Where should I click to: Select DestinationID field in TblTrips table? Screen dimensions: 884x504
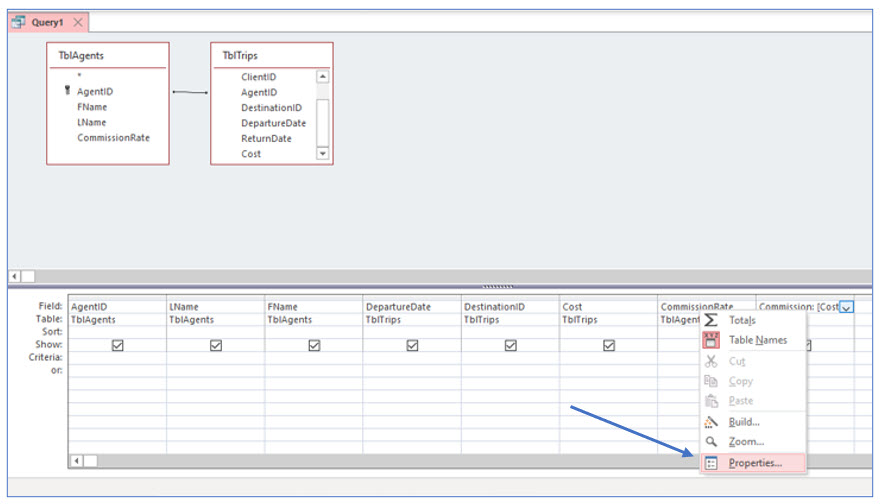(x=271, y=108)
